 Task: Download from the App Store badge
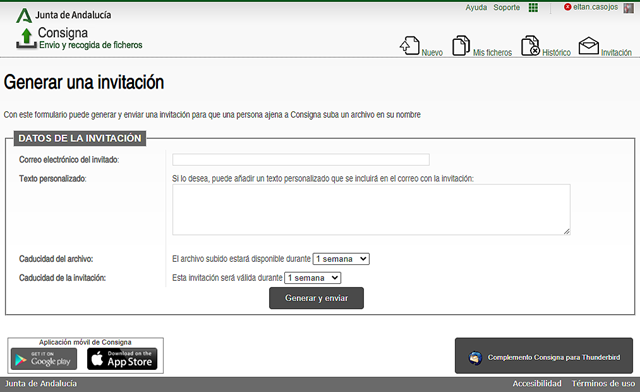(122, 359)
